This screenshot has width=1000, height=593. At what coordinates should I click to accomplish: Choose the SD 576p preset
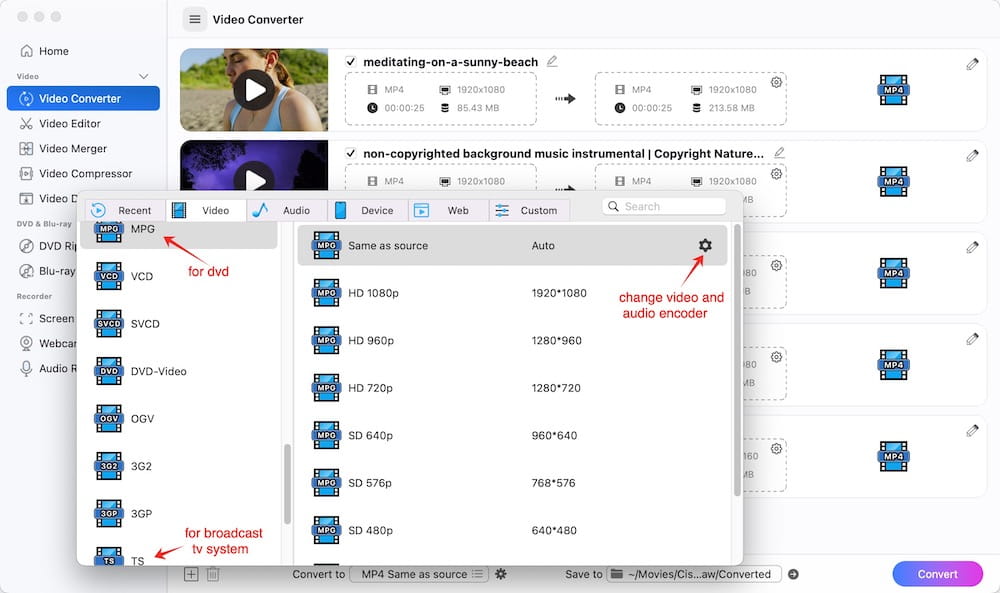click(512, 483)
